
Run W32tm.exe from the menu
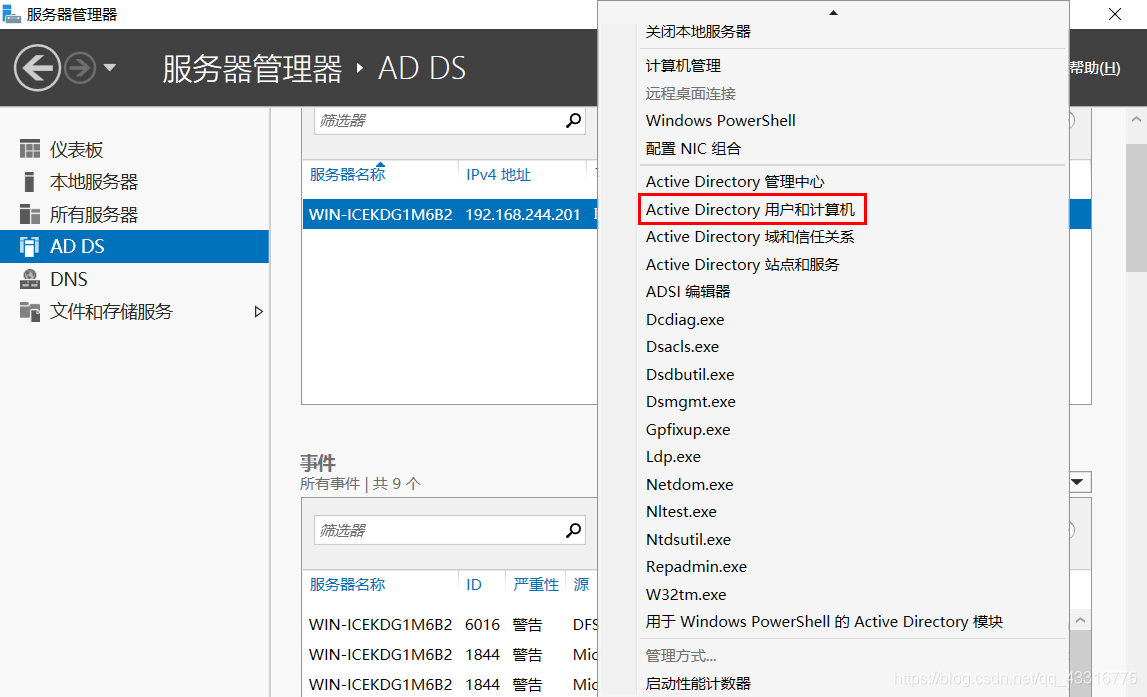pyautogui.click(x=685, y=595)
